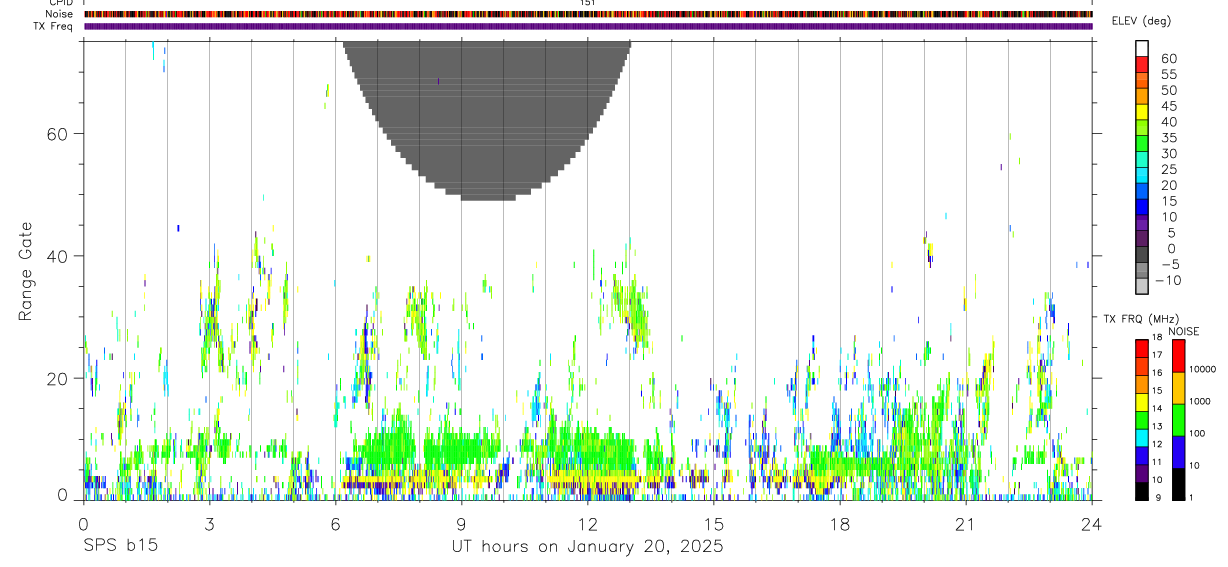Pick the green 100–1000 NOISE swatch
The image size is (1228, 567).
[1179, 420]
